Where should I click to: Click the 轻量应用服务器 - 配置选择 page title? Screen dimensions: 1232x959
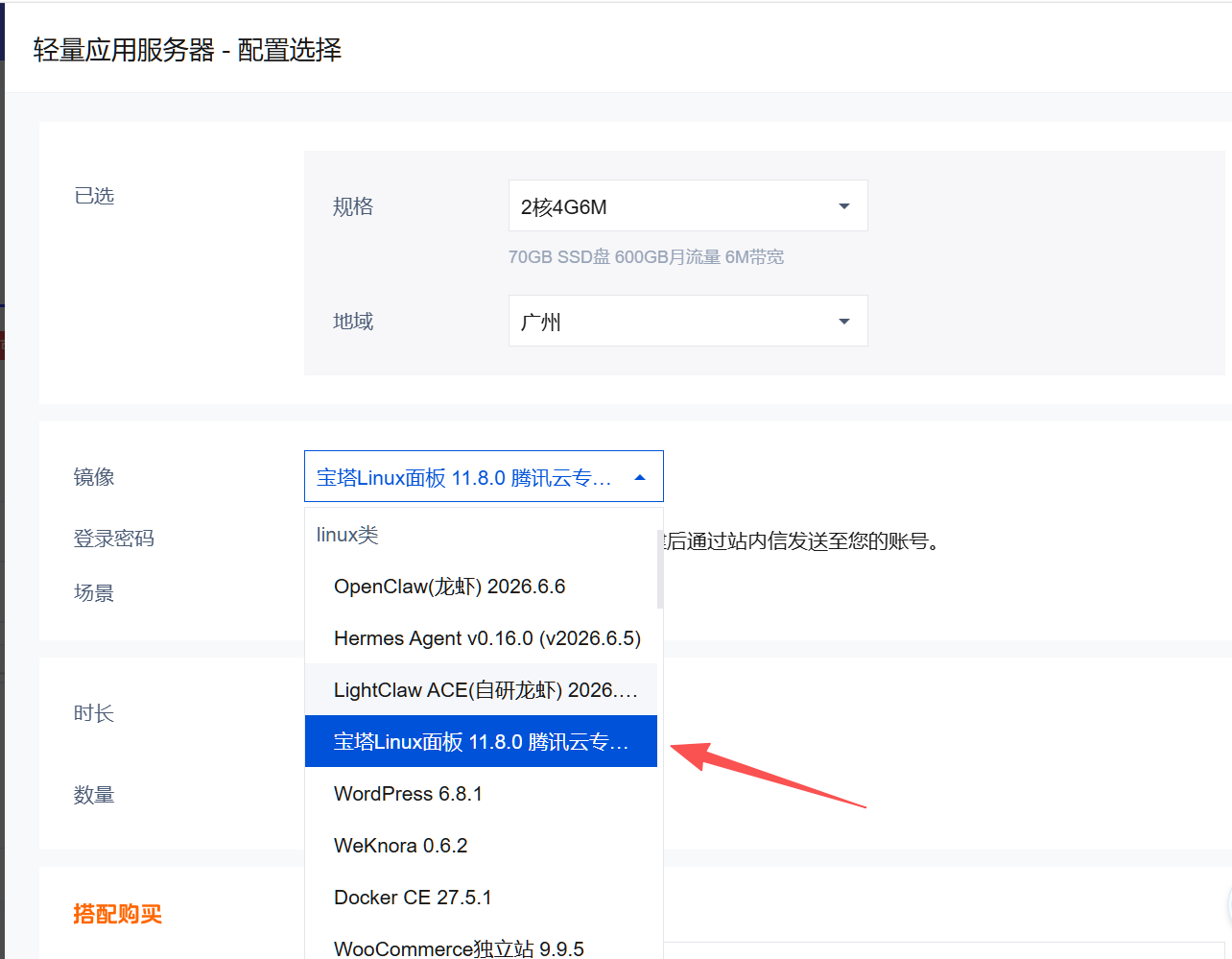click(187, 50)
